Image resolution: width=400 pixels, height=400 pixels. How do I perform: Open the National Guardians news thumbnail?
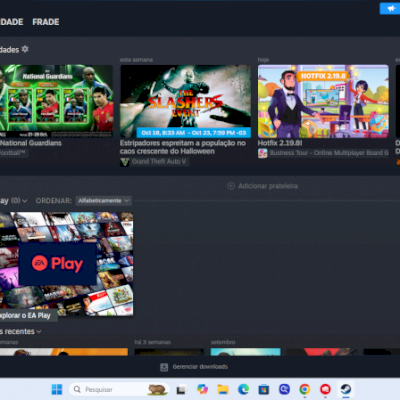(x=56, y=101)
